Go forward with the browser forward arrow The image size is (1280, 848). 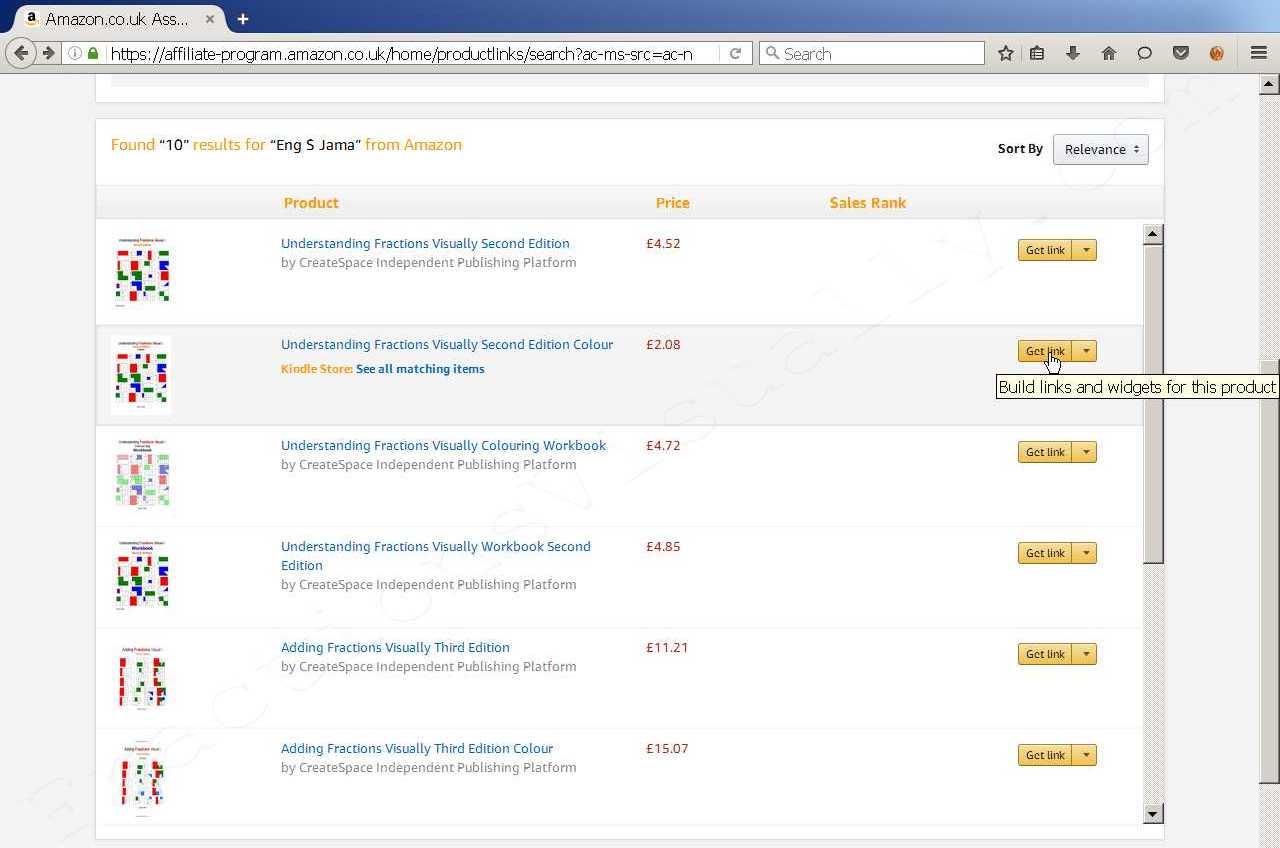(x=47, y=53)
